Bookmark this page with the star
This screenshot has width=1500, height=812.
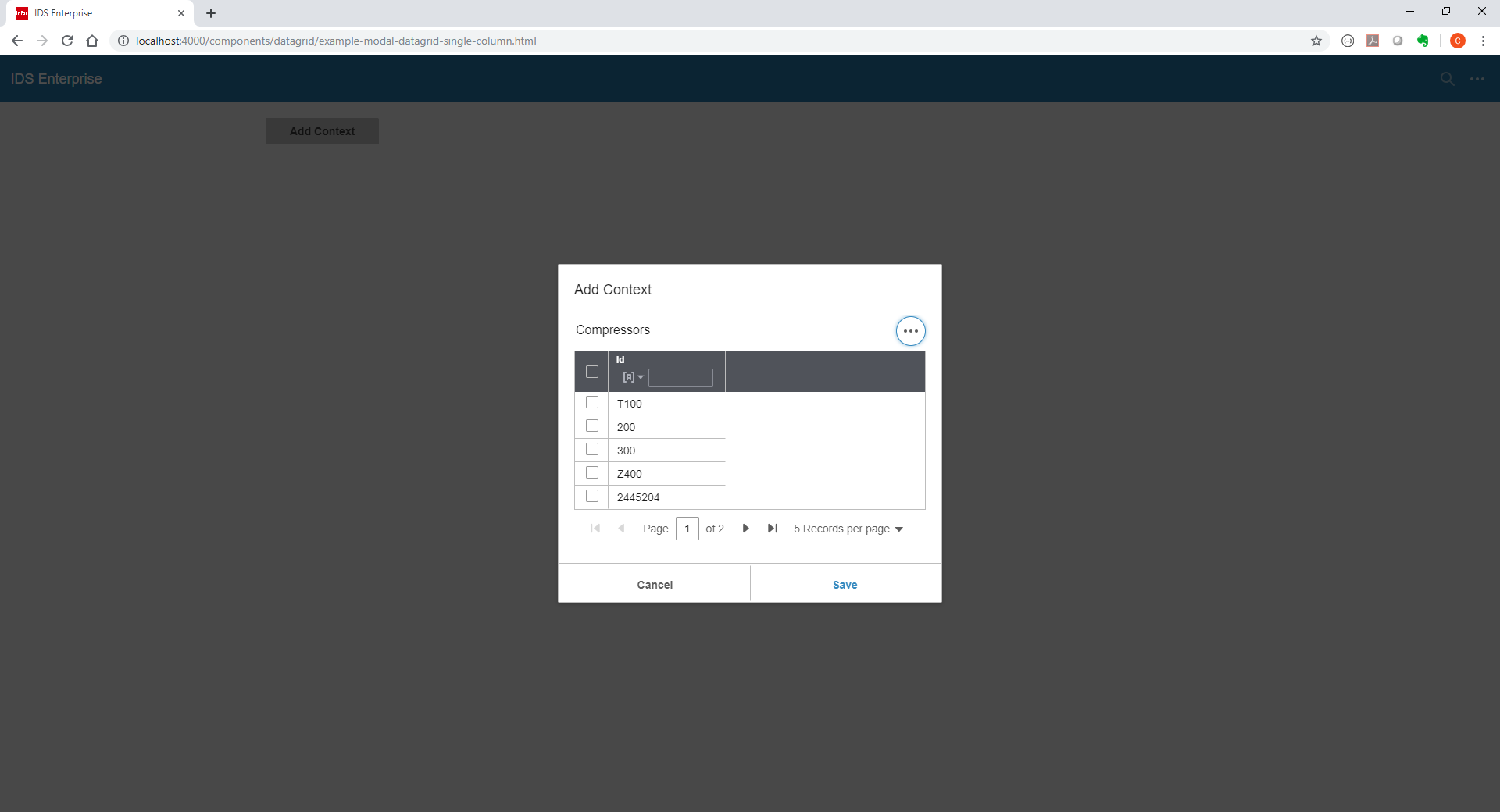tap(1316, 41)
